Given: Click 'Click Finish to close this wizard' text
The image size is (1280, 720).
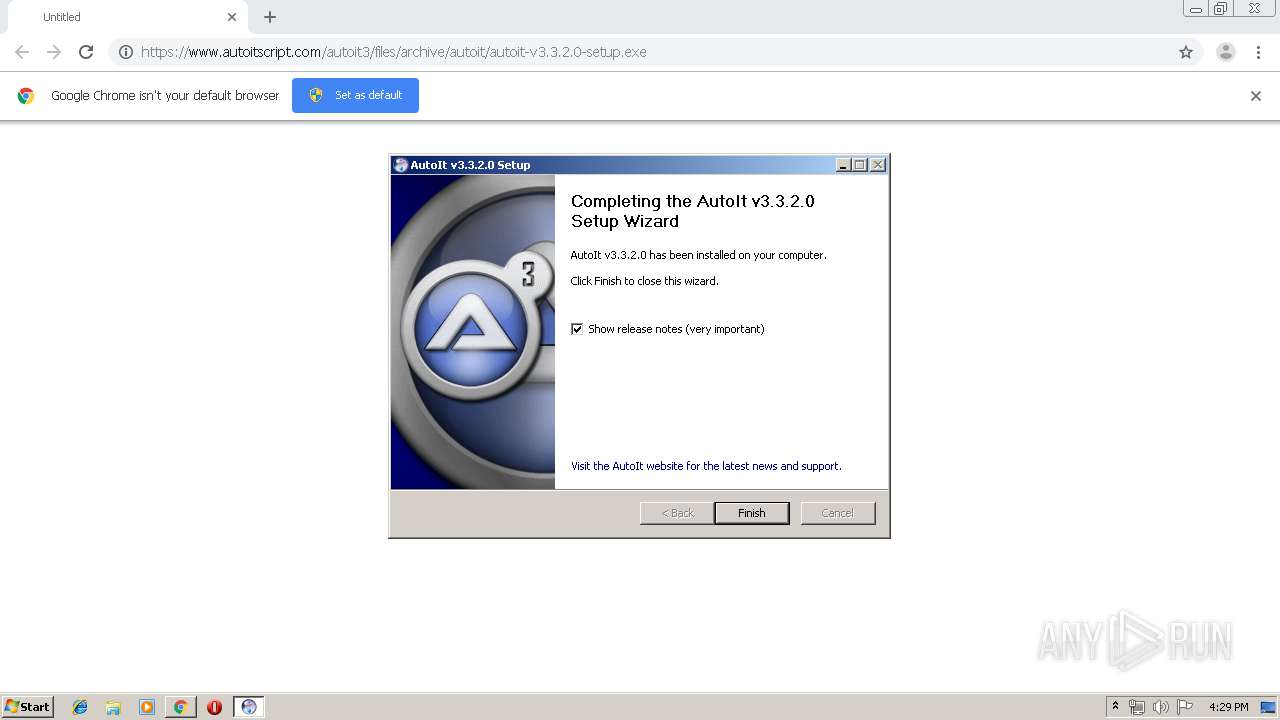Looking at the screenshot, I should [x=644, y=281].
